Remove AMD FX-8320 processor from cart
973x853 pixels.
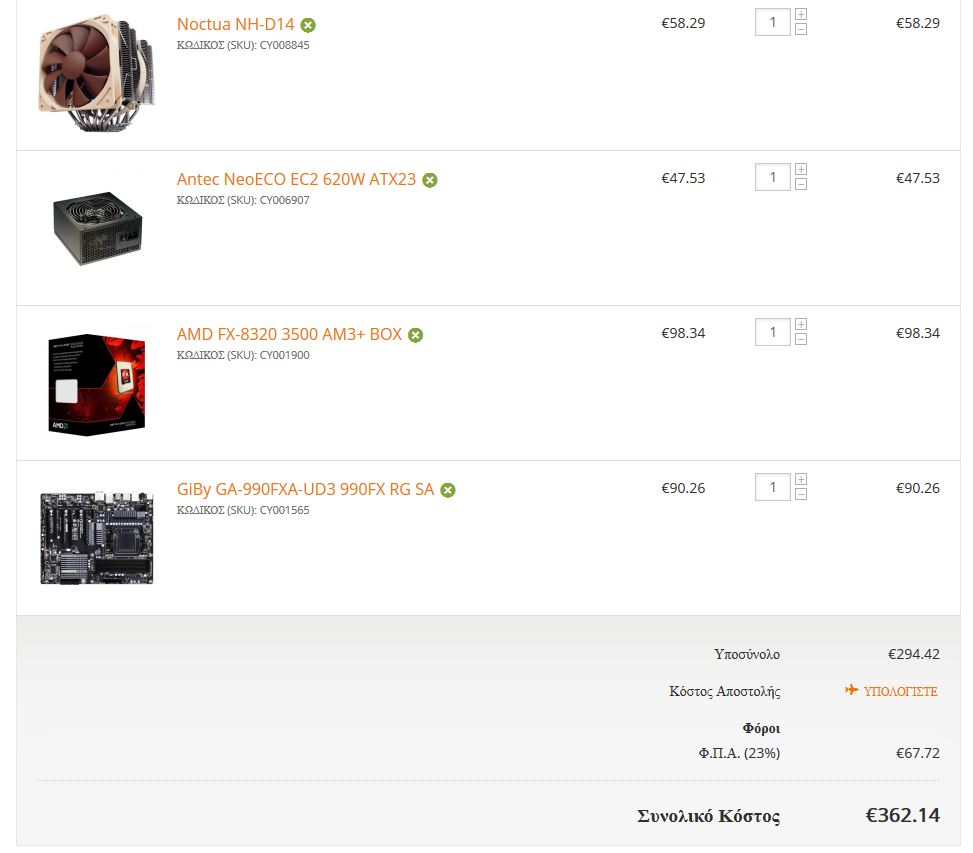click(x=415, y=336)
